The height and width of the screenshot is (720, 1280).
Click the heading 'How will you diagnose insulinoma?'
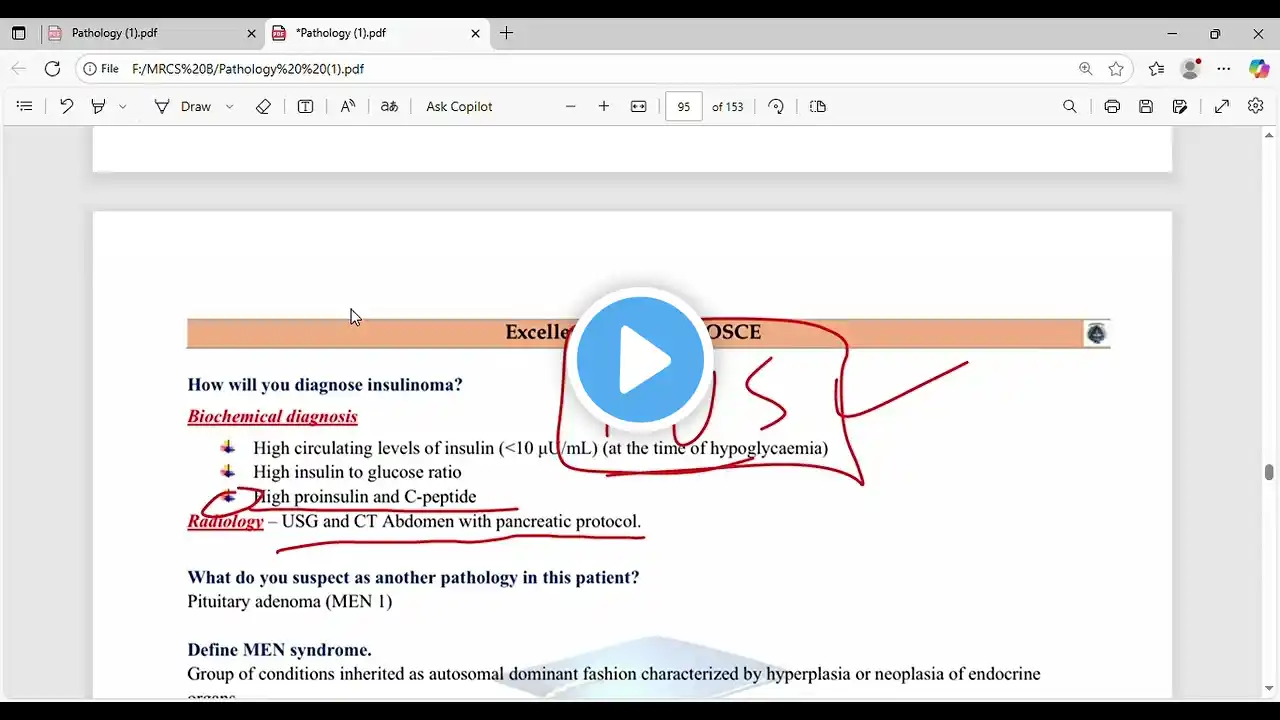[325, 384]
